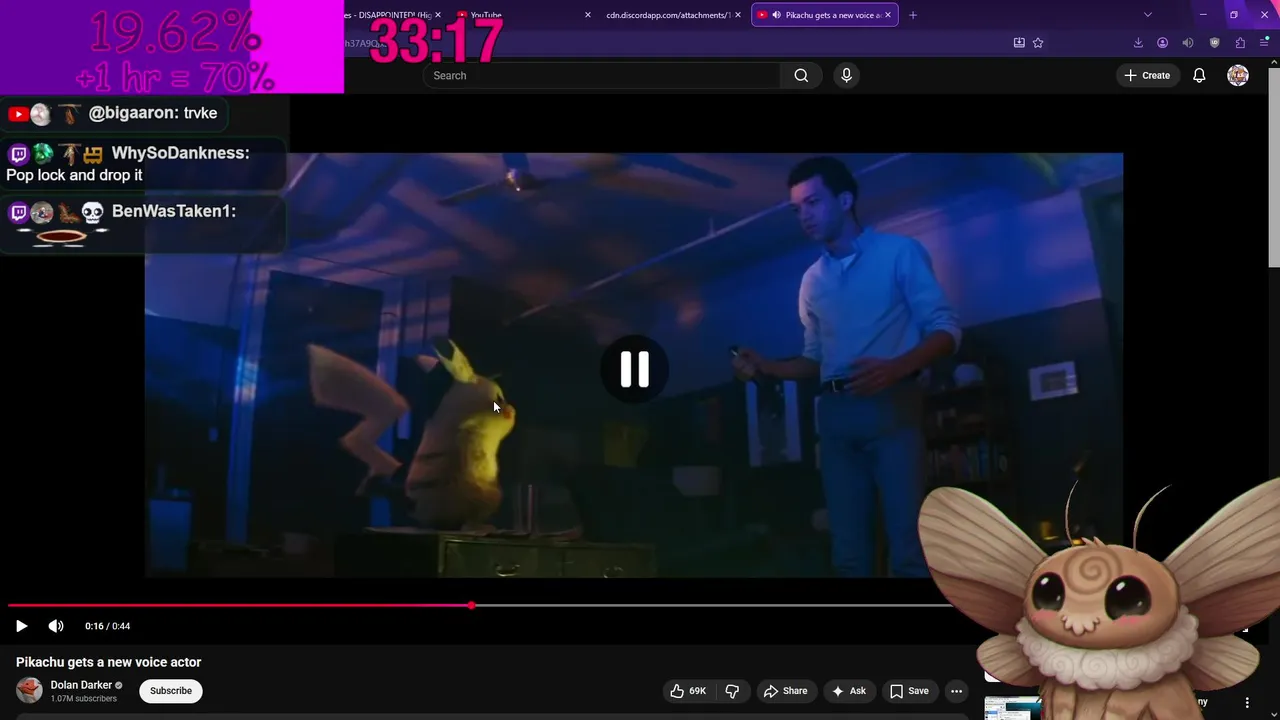Screen dimensions: 1280x720
Task: Open the recommended video thumbnail
Action: click(x=1012, y=708)
